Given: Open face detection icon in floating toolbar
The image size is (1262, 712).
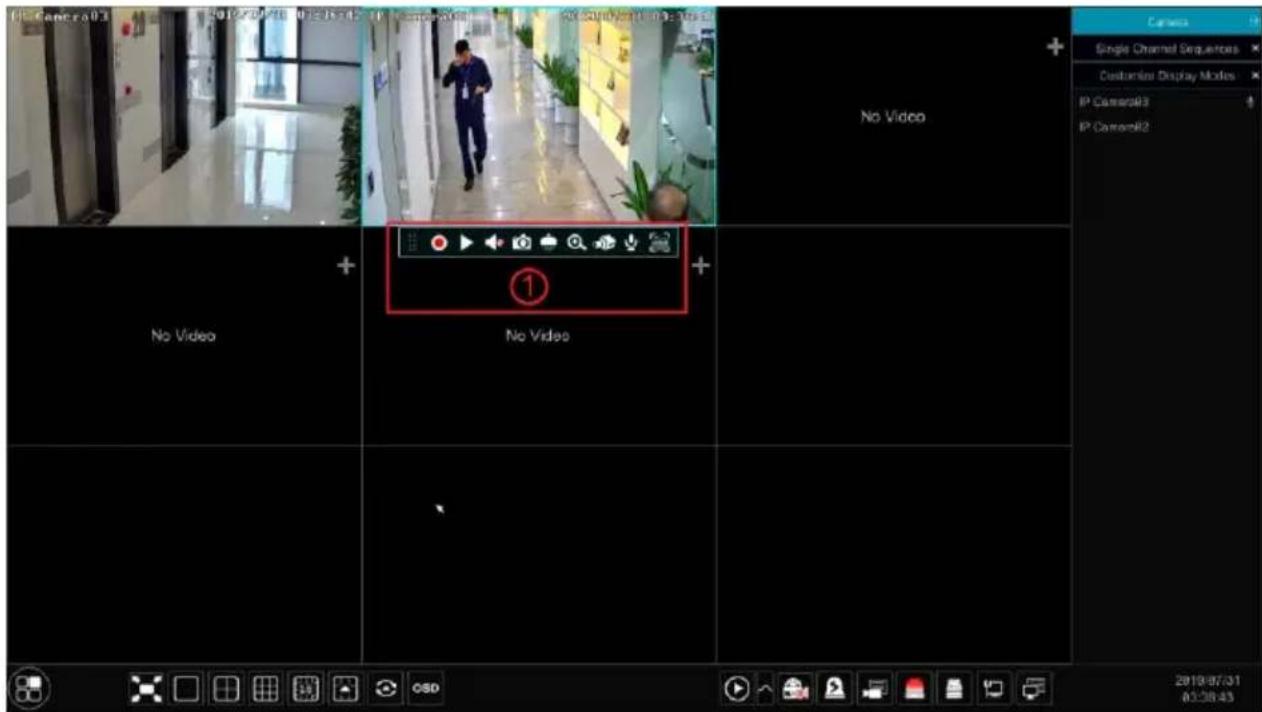Looking at the screenshot, I should (x=658, y=243).
